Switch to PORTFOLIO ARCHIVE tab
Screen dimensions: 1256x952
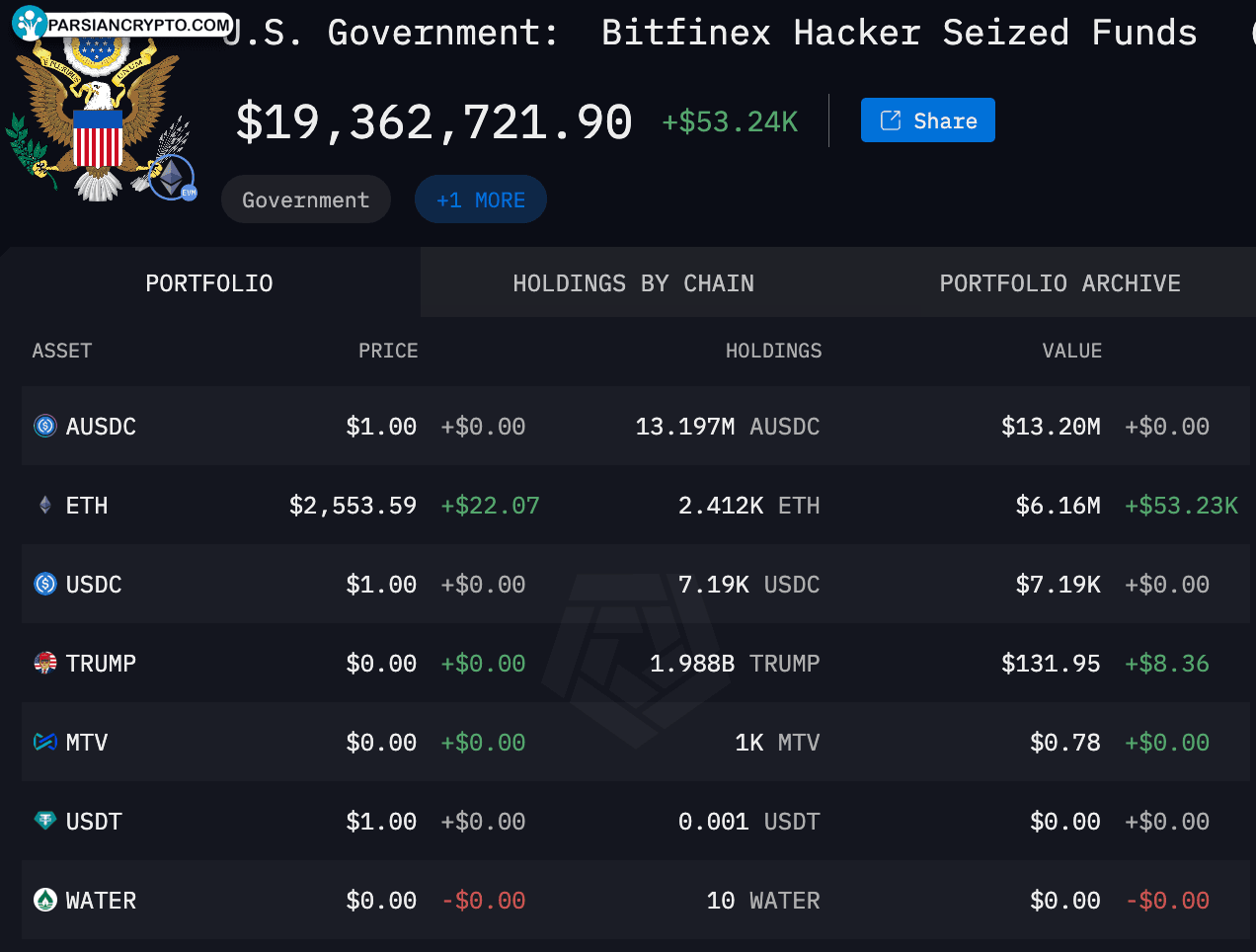click(1060, 283)
